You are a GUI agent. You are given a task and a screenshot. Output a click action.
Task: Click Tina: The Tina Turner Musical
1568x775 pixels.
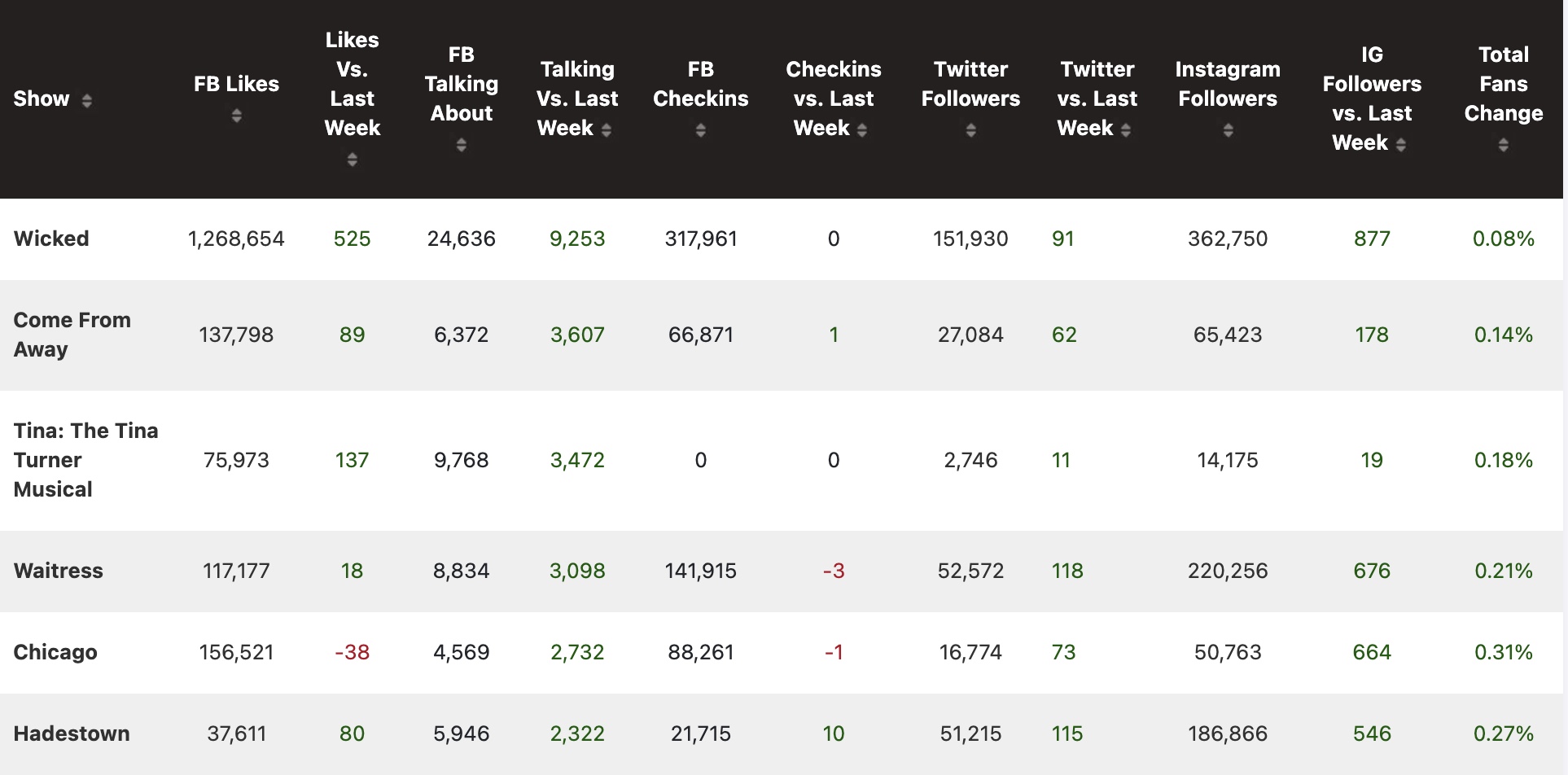pyautogui.click(x=85, y=460)
